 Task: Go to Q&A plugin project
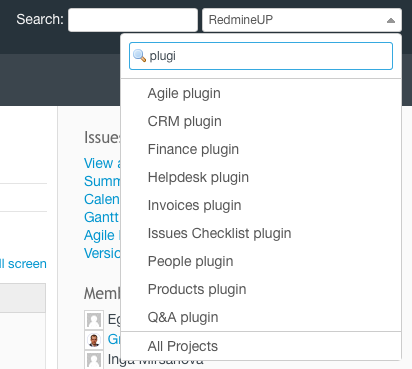click(x=261, y=317)
